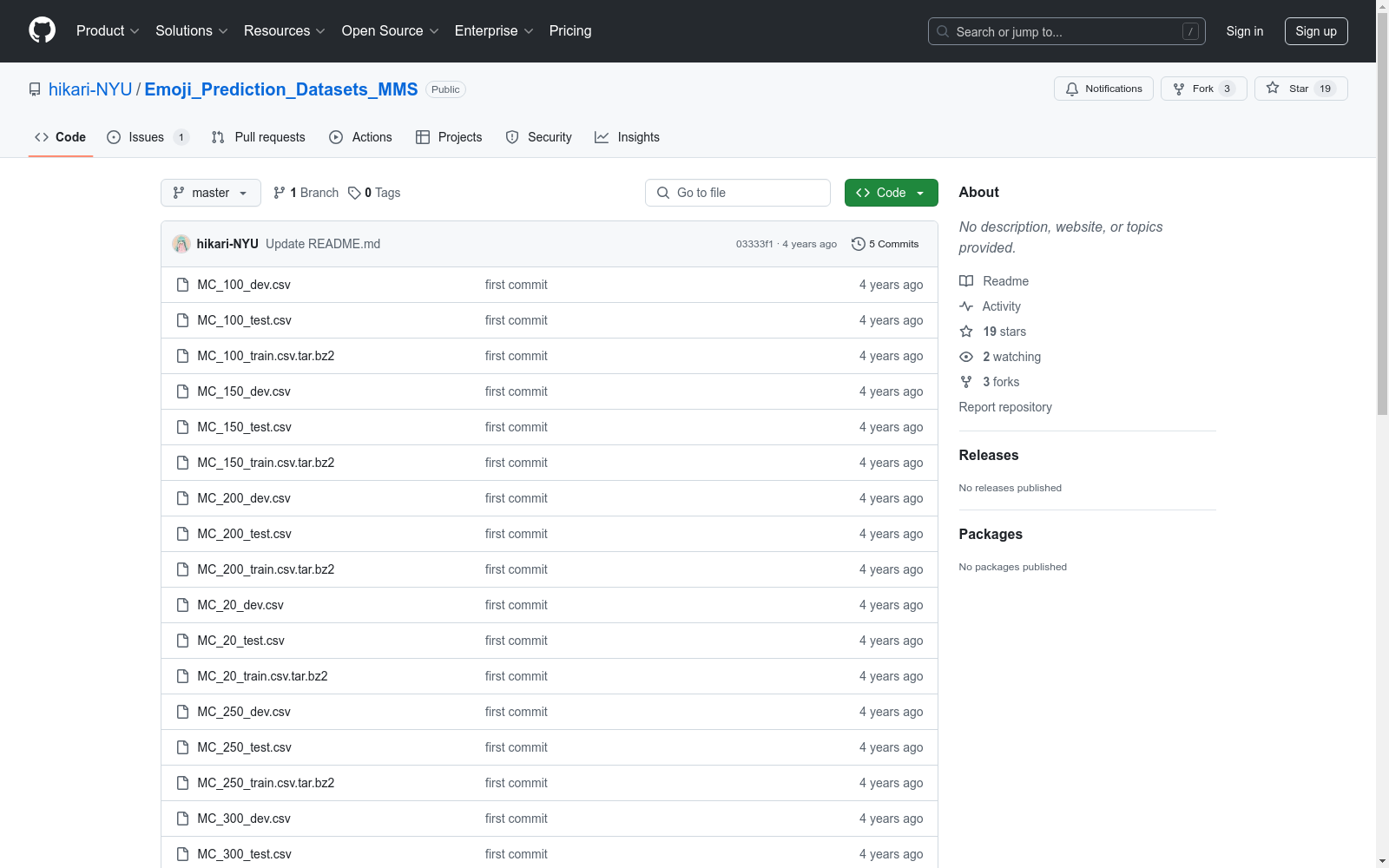Viewport: 1389px width, 868px height.
Task: View 5 Commits history
Action: tap(885, 244)
